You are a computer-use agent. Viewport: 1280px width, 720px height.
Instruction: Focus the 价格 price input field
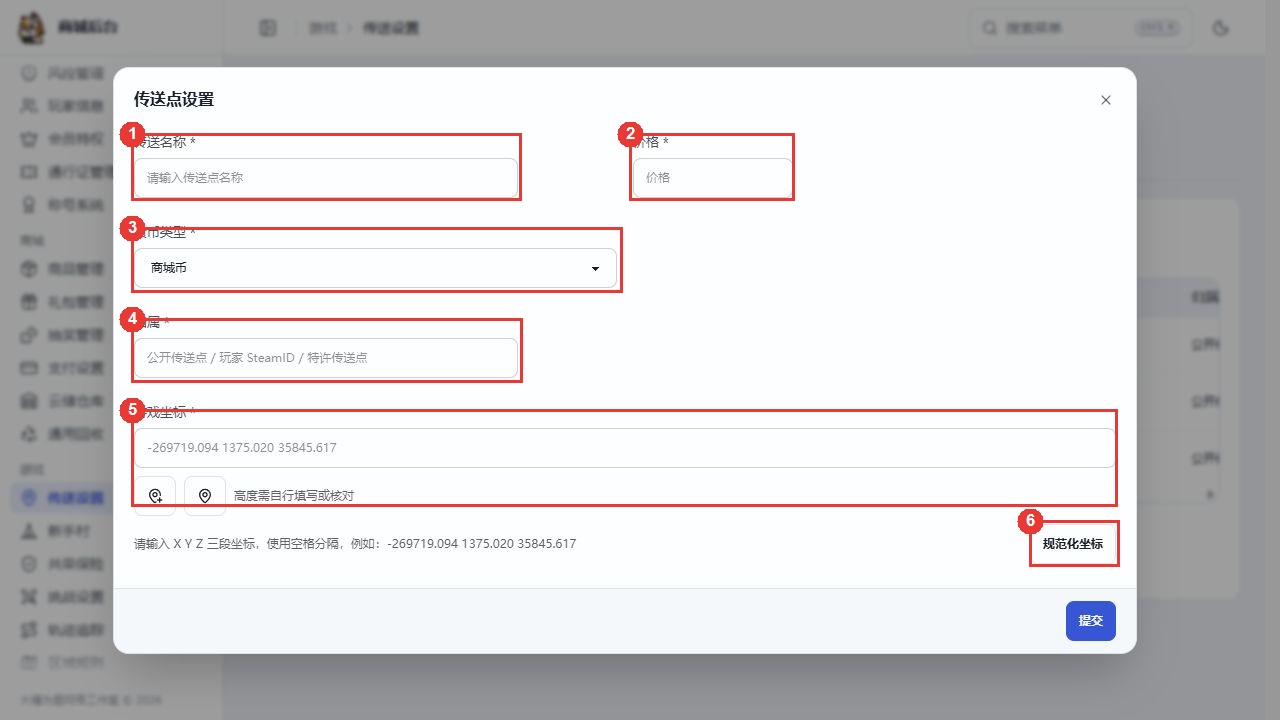pyautogui.click(x=712, y=178)
